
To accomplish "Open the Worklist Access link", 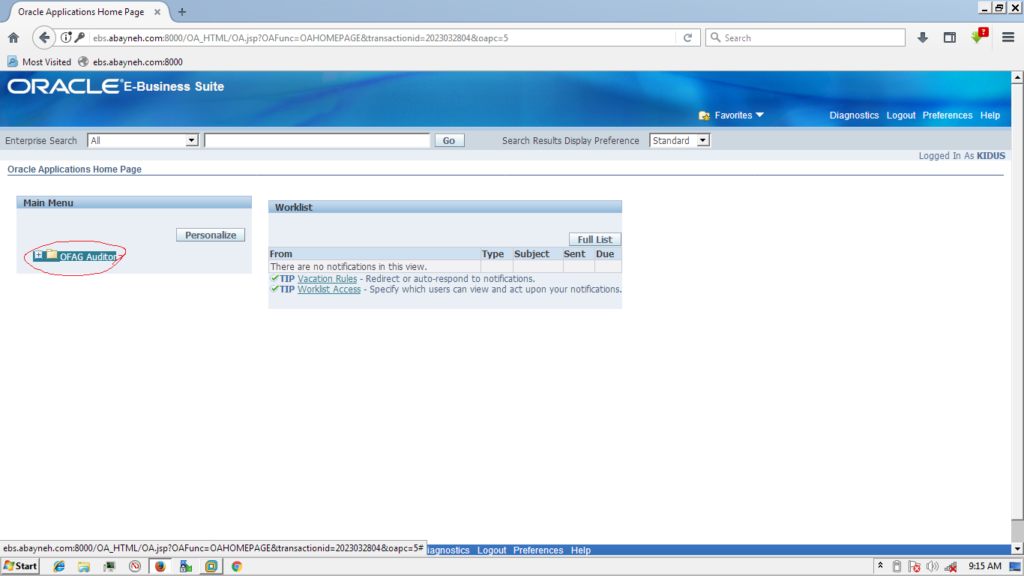I will [329, 289].
